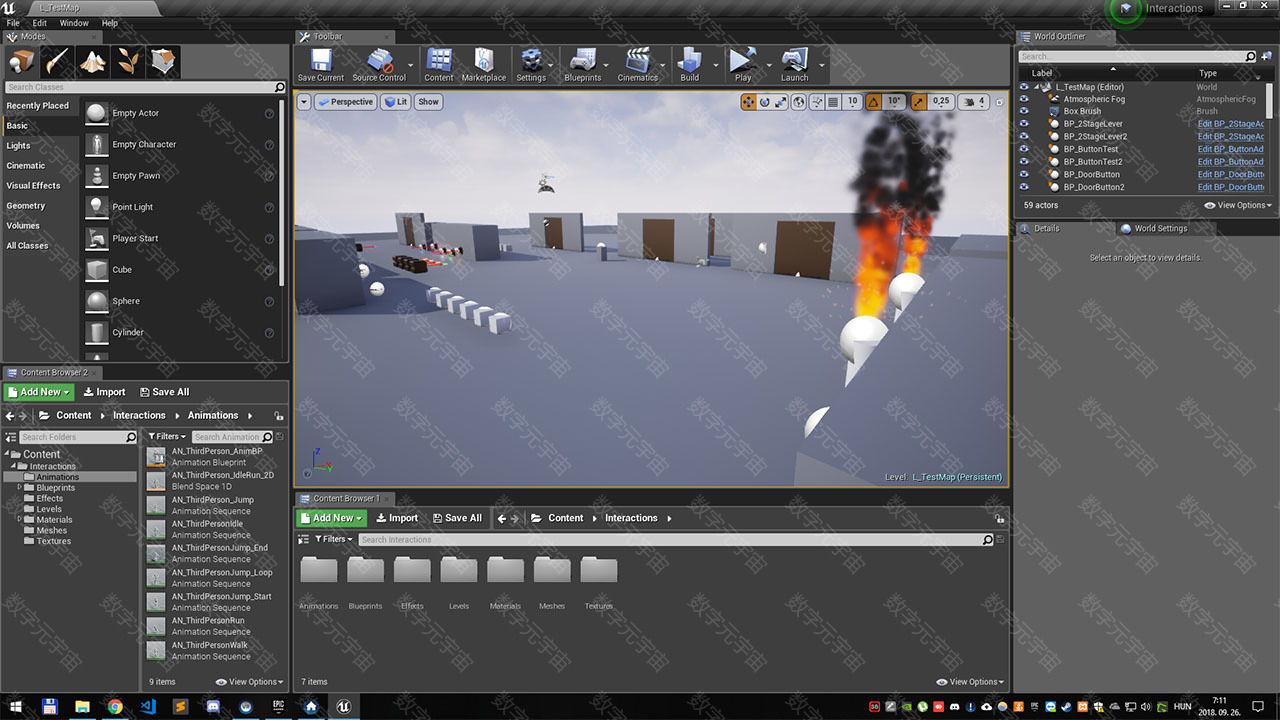Screen dimensions: 1280x720
Task: Open Content from the toolbar
Action: 438,65
